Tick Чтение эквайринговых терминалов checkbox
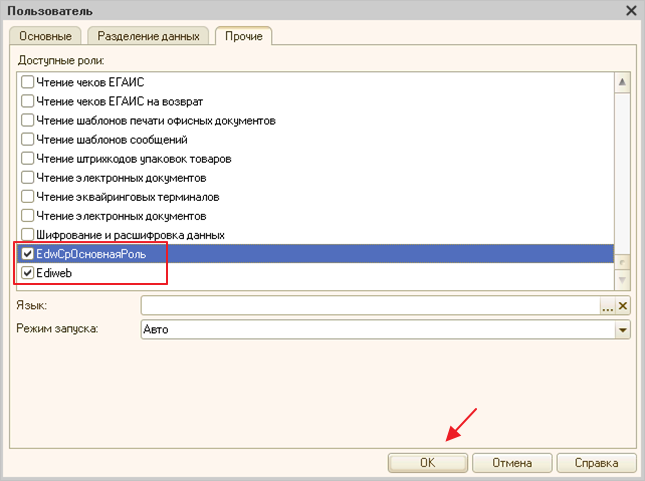 (28, 197)
